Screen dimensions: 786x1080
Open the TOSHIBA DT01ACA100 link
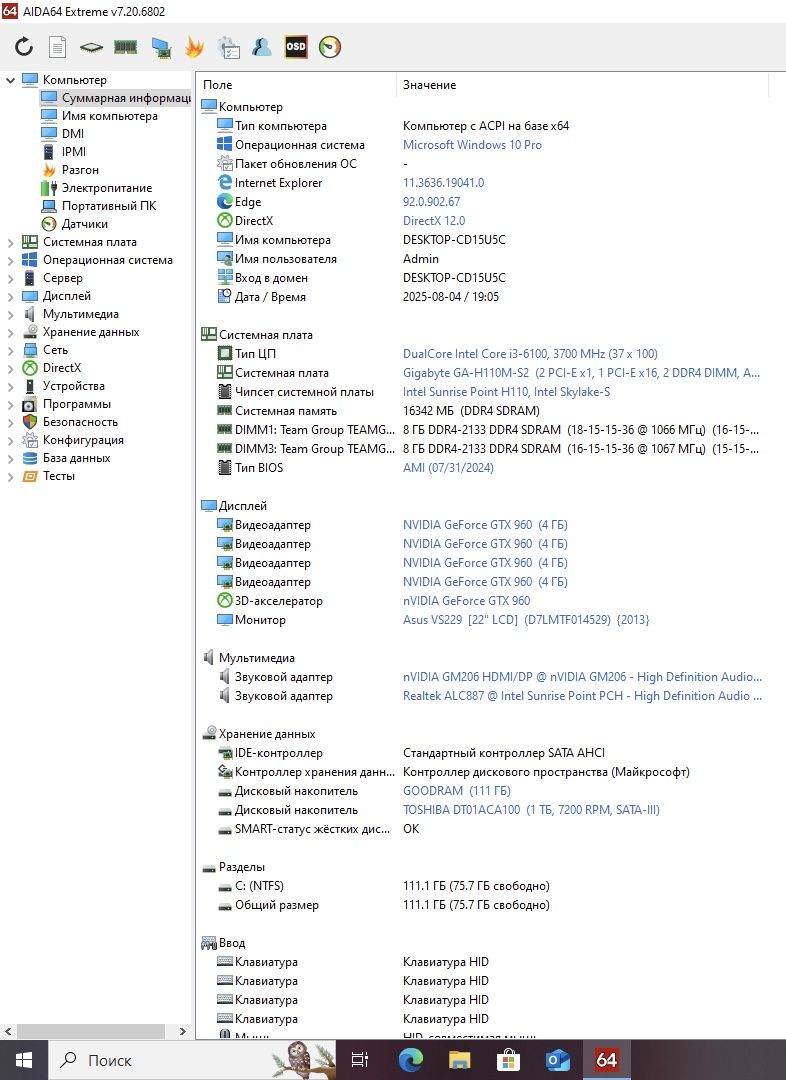(x=531, y=809)
